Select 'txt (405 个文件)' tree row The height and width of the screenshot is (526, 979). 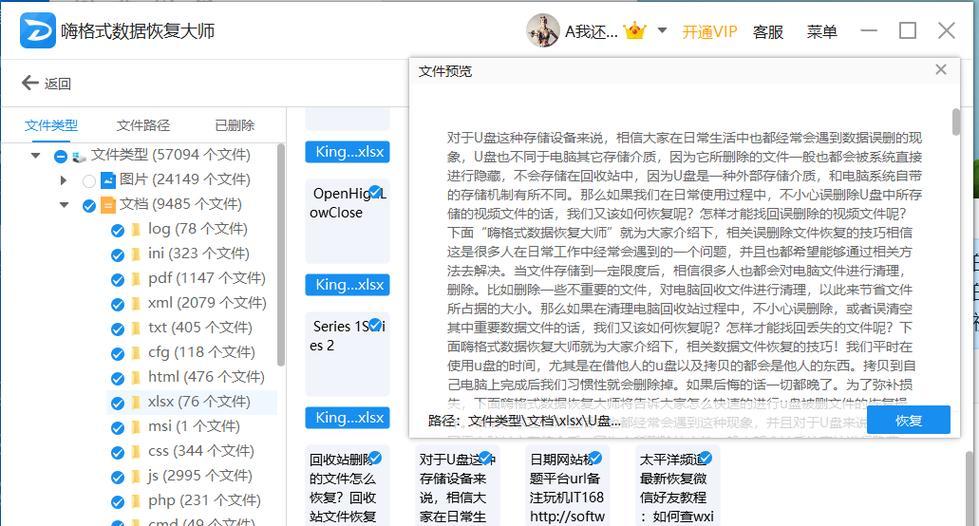[x=200, y=328]
